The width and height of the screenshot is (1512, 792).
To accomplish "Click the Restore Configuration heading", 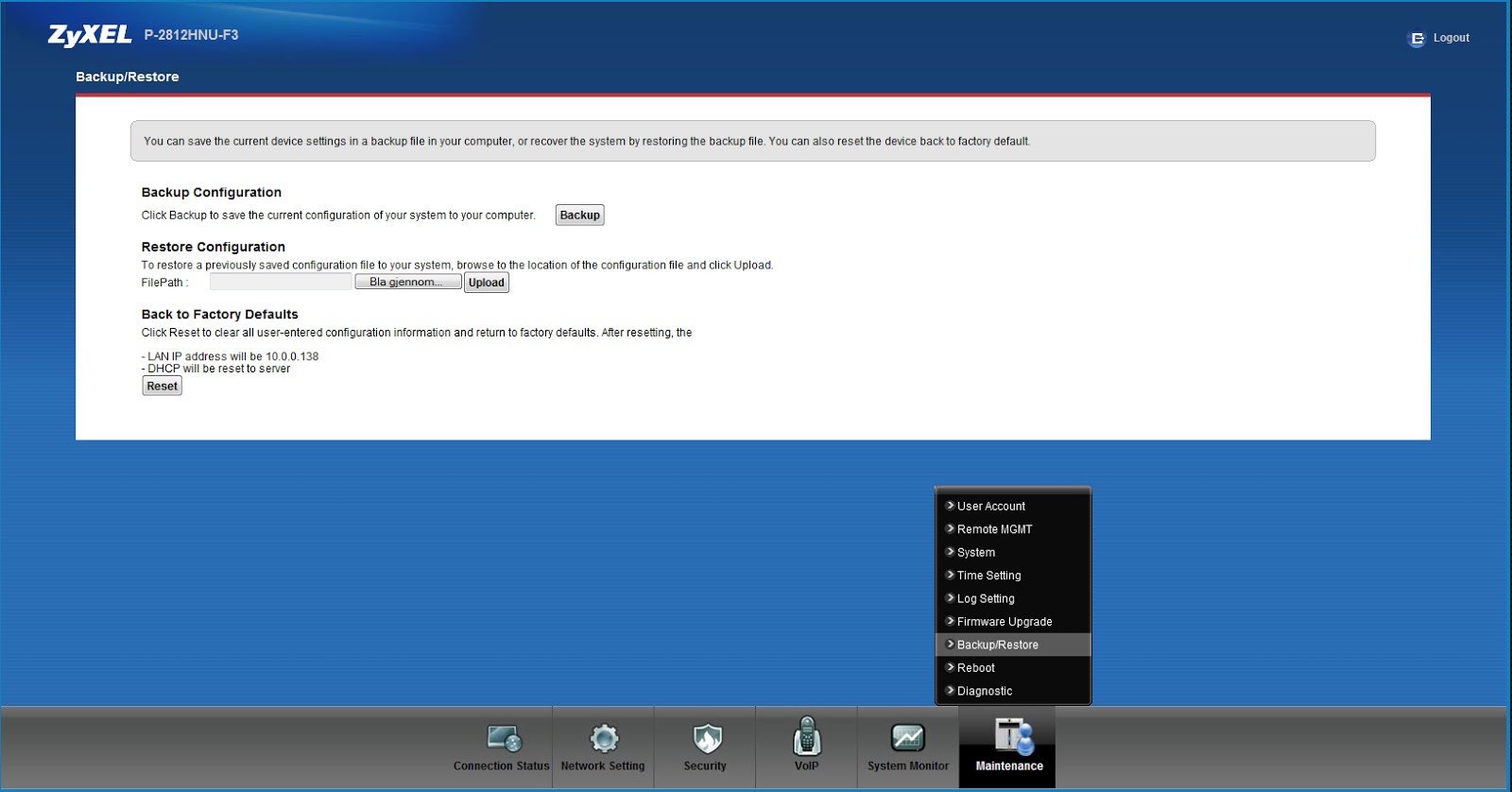I will click(214, 247).
